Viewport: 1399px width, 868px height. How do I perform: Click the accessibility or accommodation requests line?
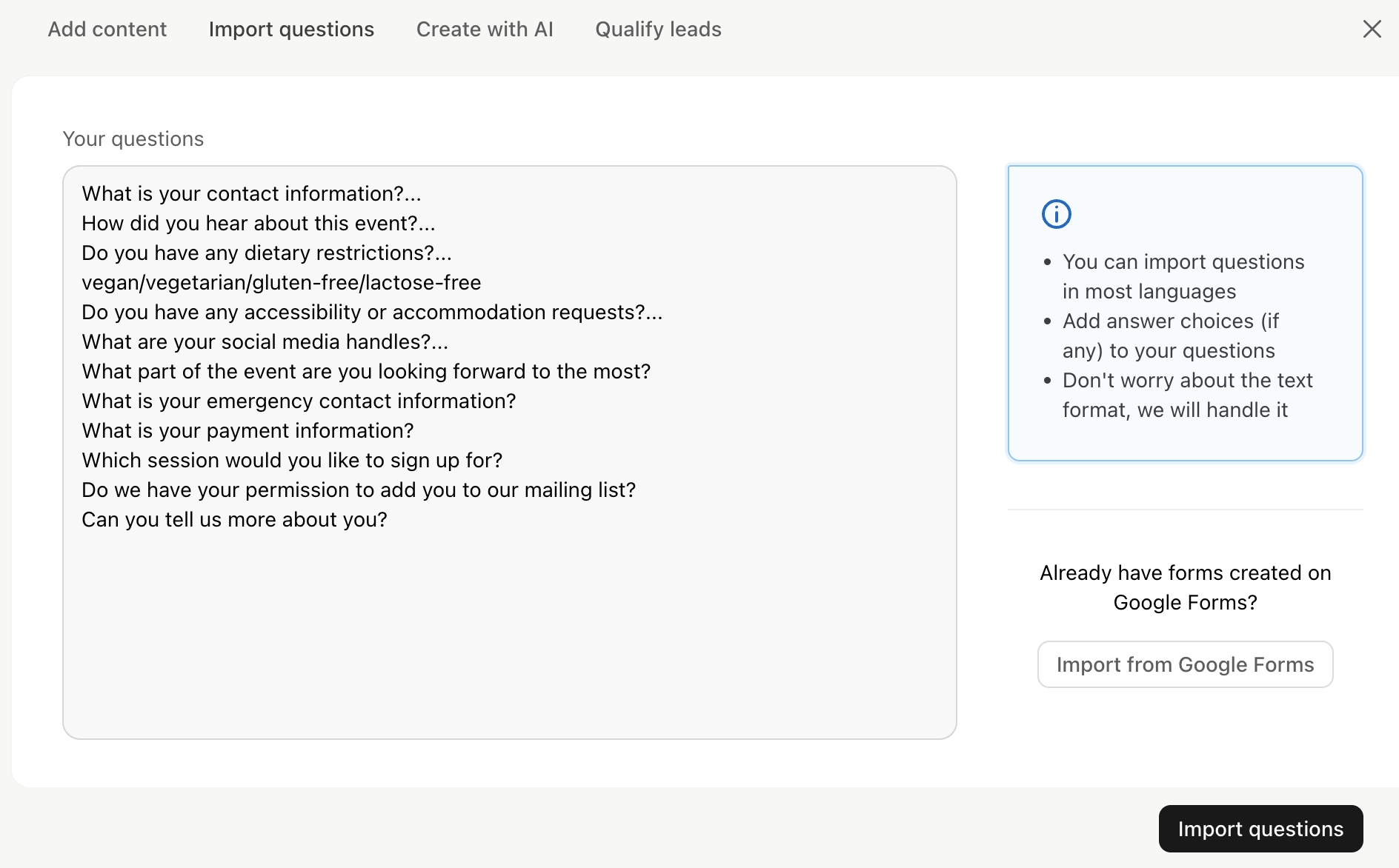click(x=372, y=312)
